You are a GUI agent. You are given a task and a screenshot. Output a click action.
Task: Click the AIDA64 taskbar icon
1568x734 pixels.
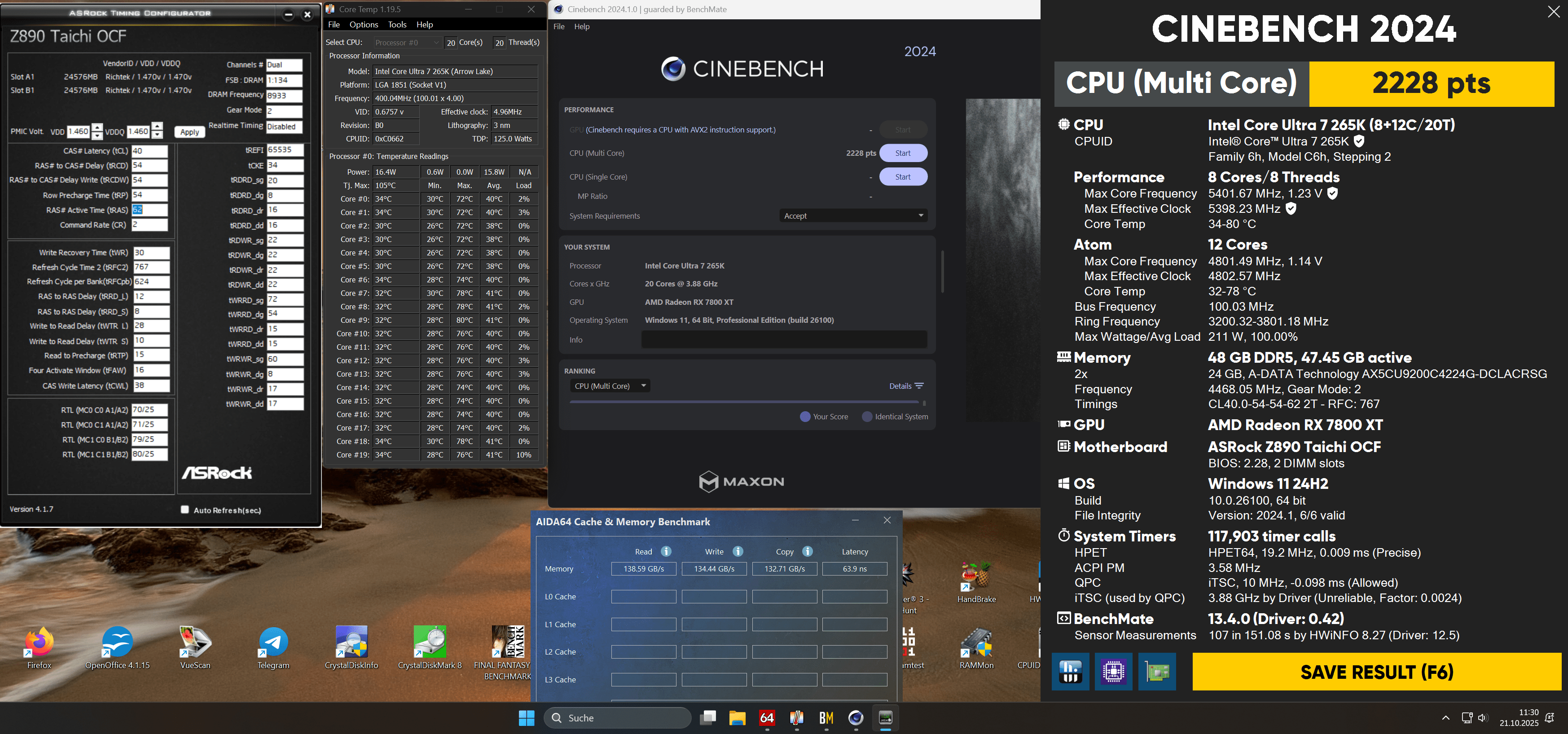767,718
